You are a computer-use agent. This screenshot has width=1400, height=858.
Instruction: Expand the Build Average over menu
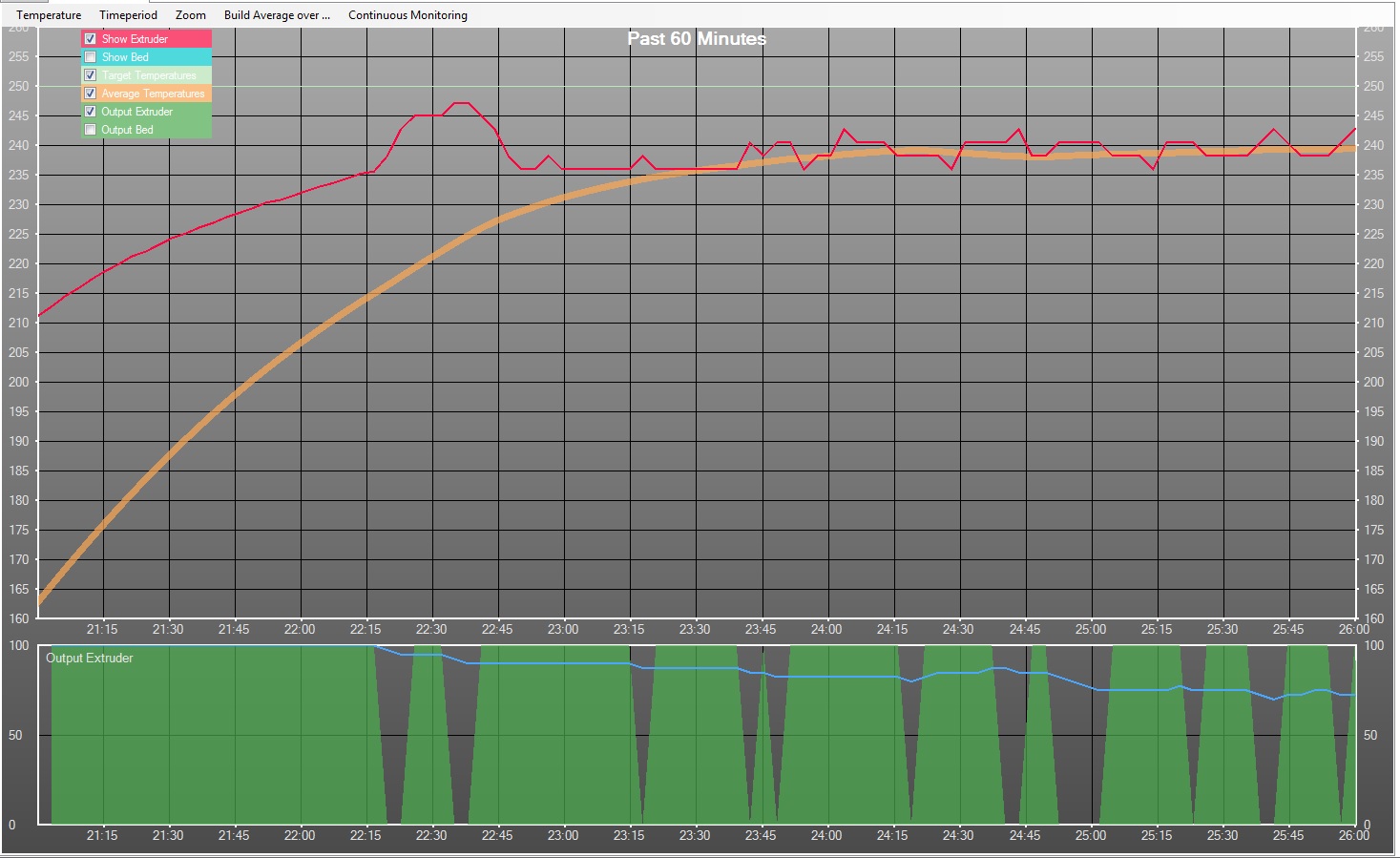point(277,15)
